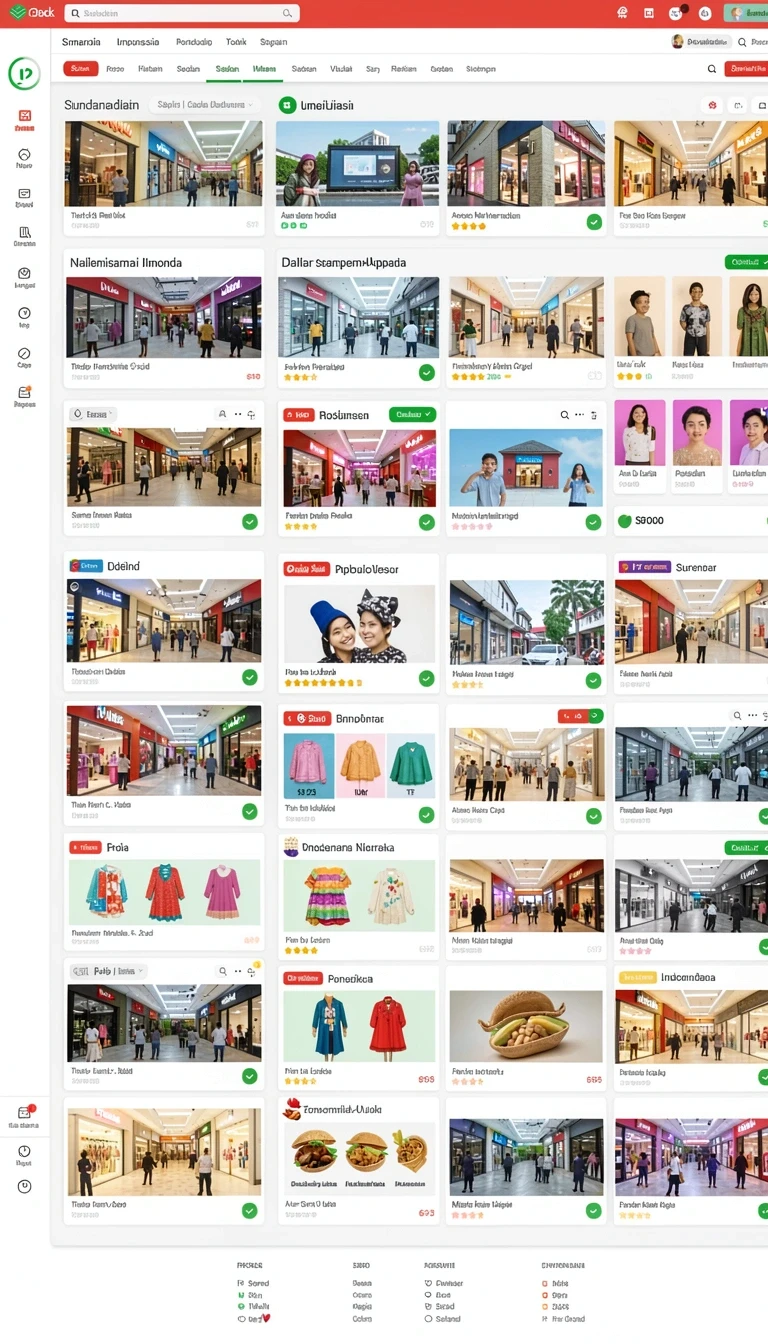Open the Sapia dropdown next to Sundanadiain

click(x=203, y=105)
